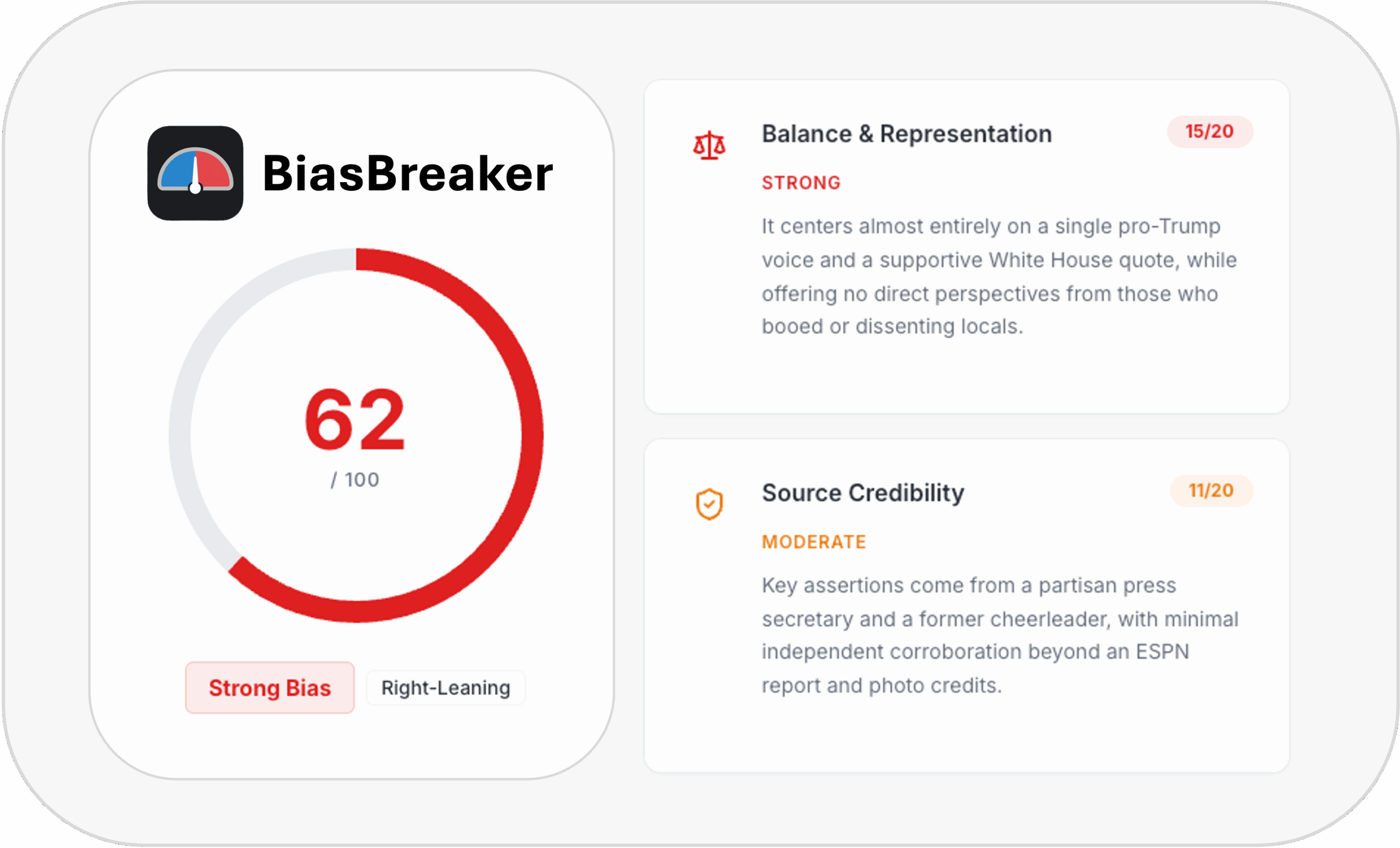Click the 15/20 score badge
This screenshot has width=1400, height=848.
[x=1209, y=132]
